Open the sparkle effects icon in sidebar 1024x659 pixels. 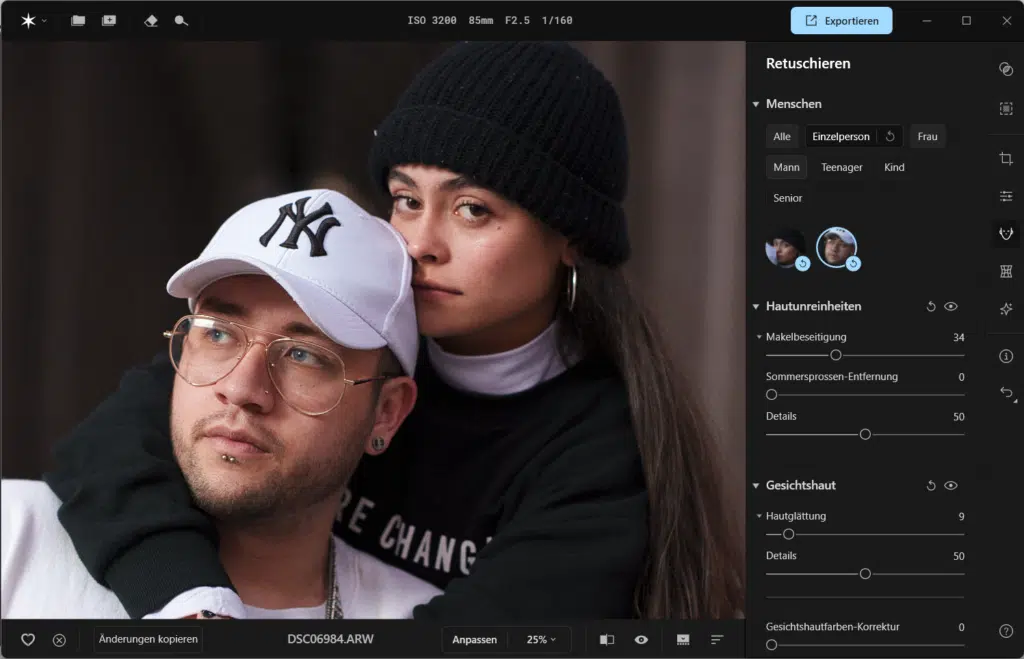click(1006, 309)
